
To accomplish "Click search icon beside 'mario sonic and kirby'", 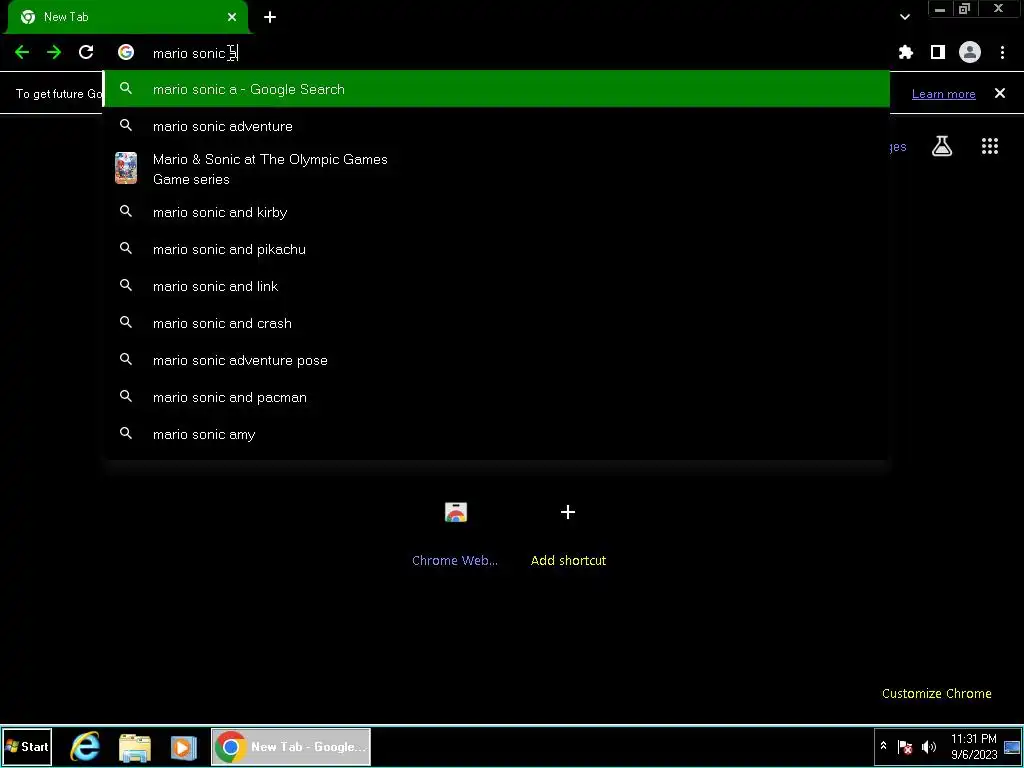I will (125, 212).
